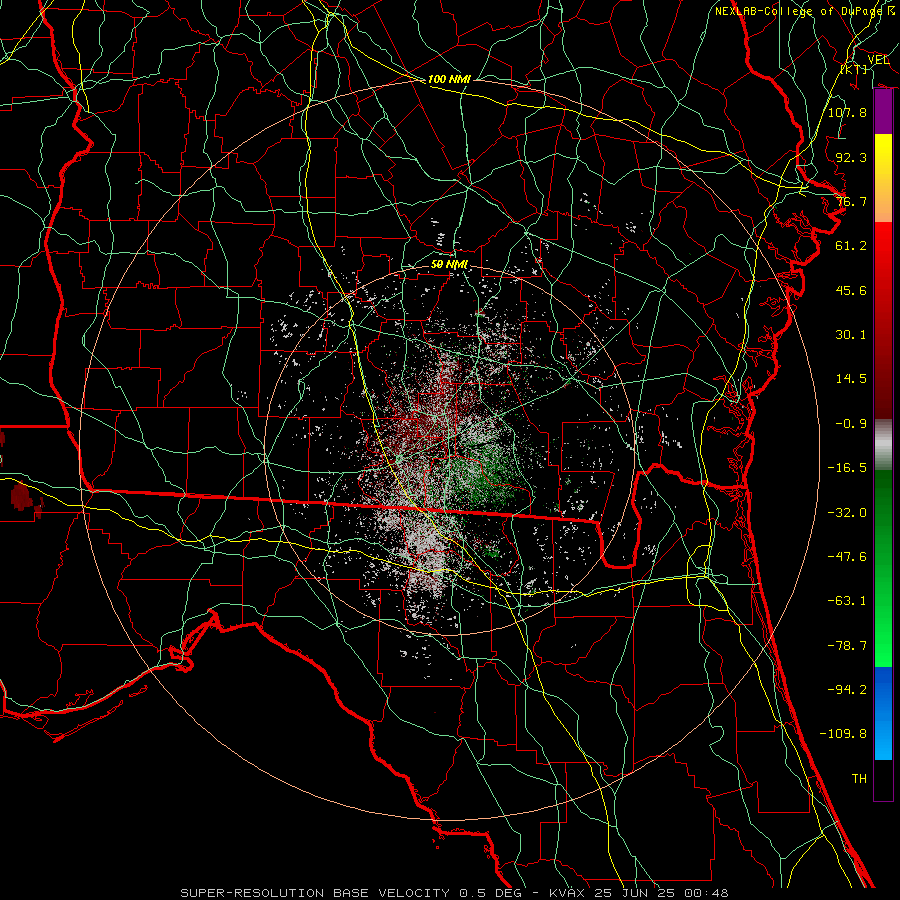Click the -47.6 velocity scale value
Screen dimensions: 900x900
[x=847, y=557]
